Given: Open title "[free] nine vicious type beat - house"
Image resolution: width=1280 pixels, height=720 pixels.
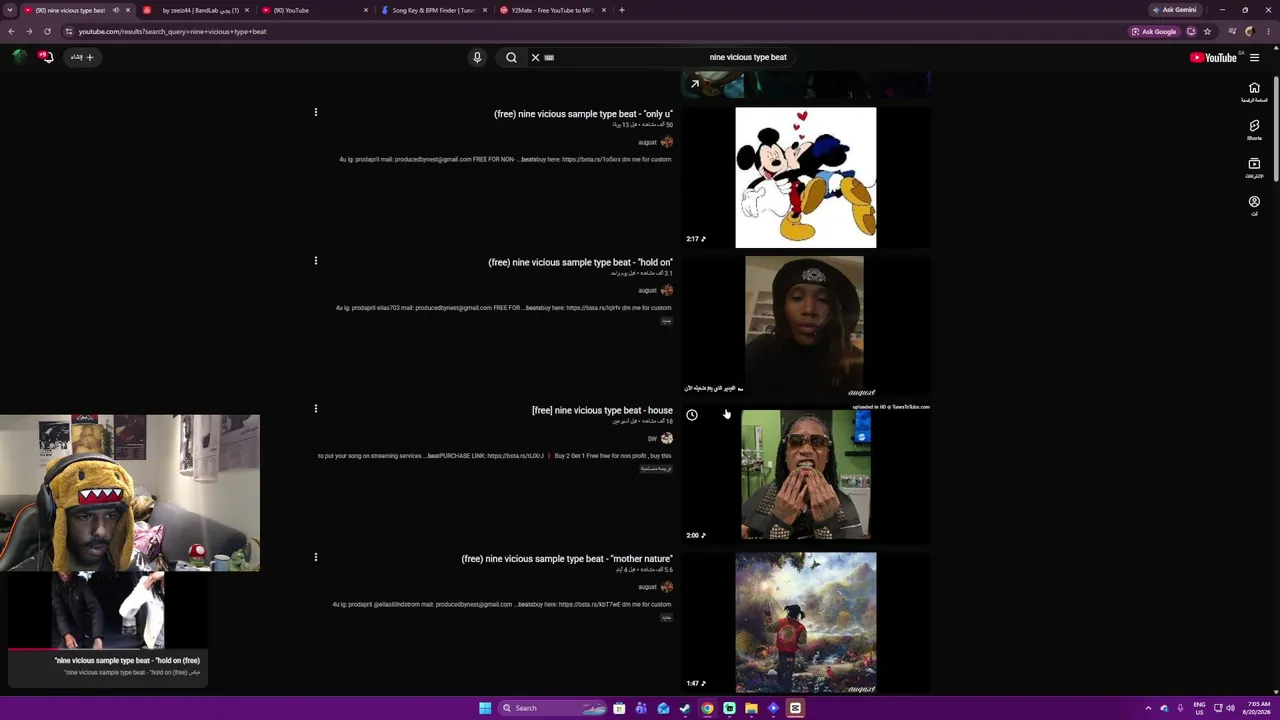Looking at the screenshot, I should click(602, 410).
